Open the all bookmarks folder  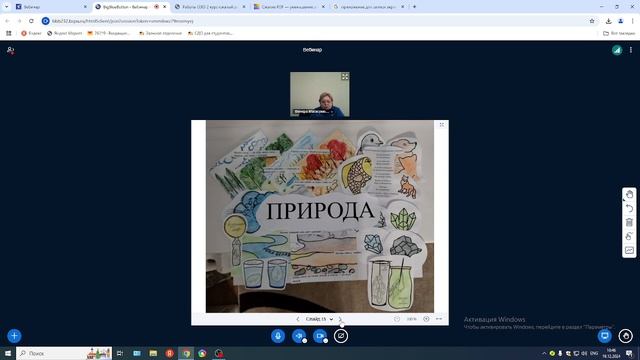(x=619, y=33)
